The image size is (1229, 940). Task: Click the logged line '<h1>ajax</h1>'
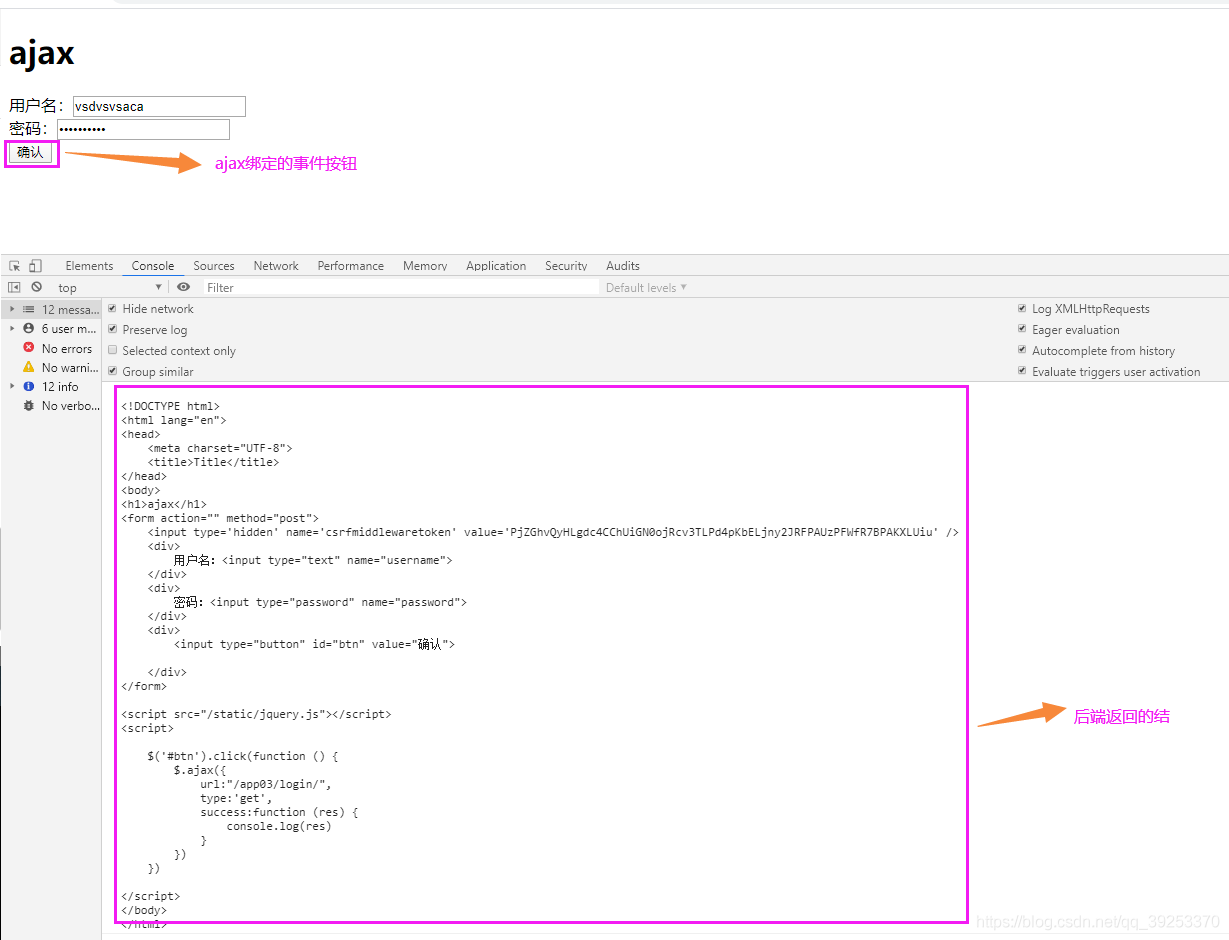pyautogui.click(x=164, y=505)
